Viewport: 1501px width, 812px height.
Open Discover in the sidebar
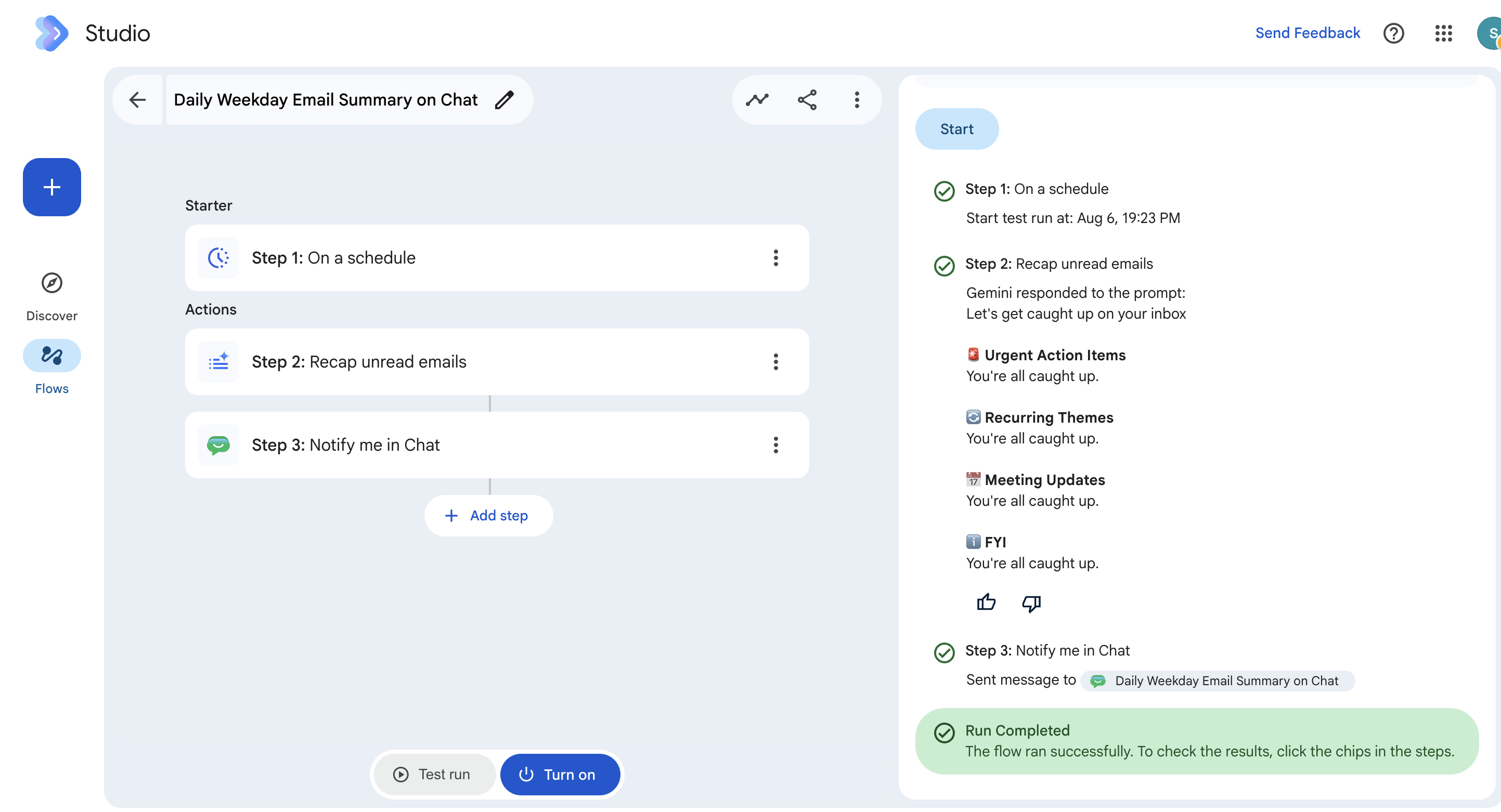click(x=52, y=297)
